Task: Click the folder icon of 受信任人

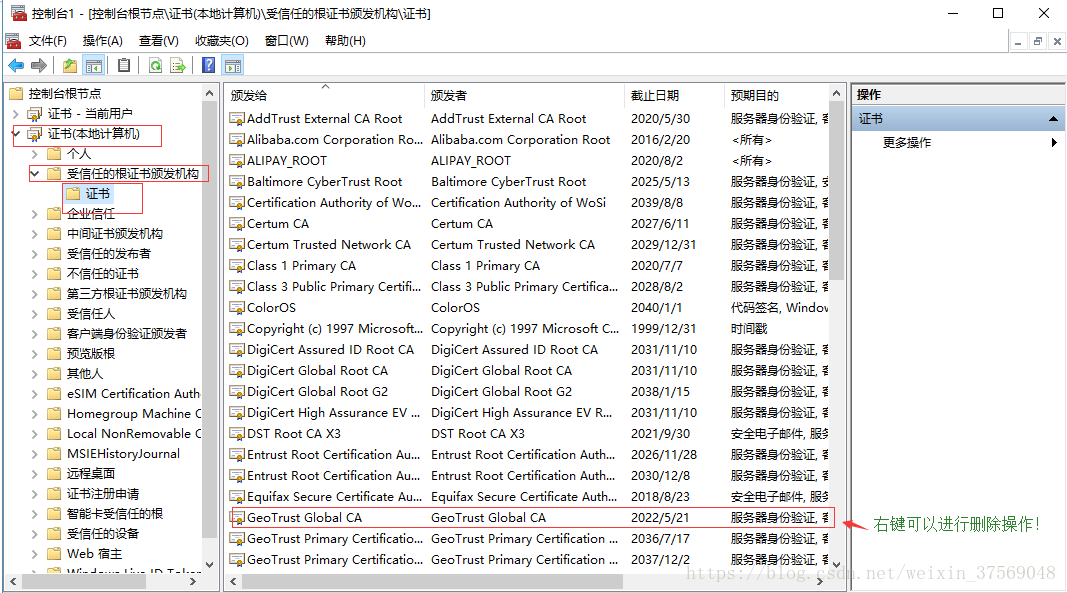Action: point(54,314)
